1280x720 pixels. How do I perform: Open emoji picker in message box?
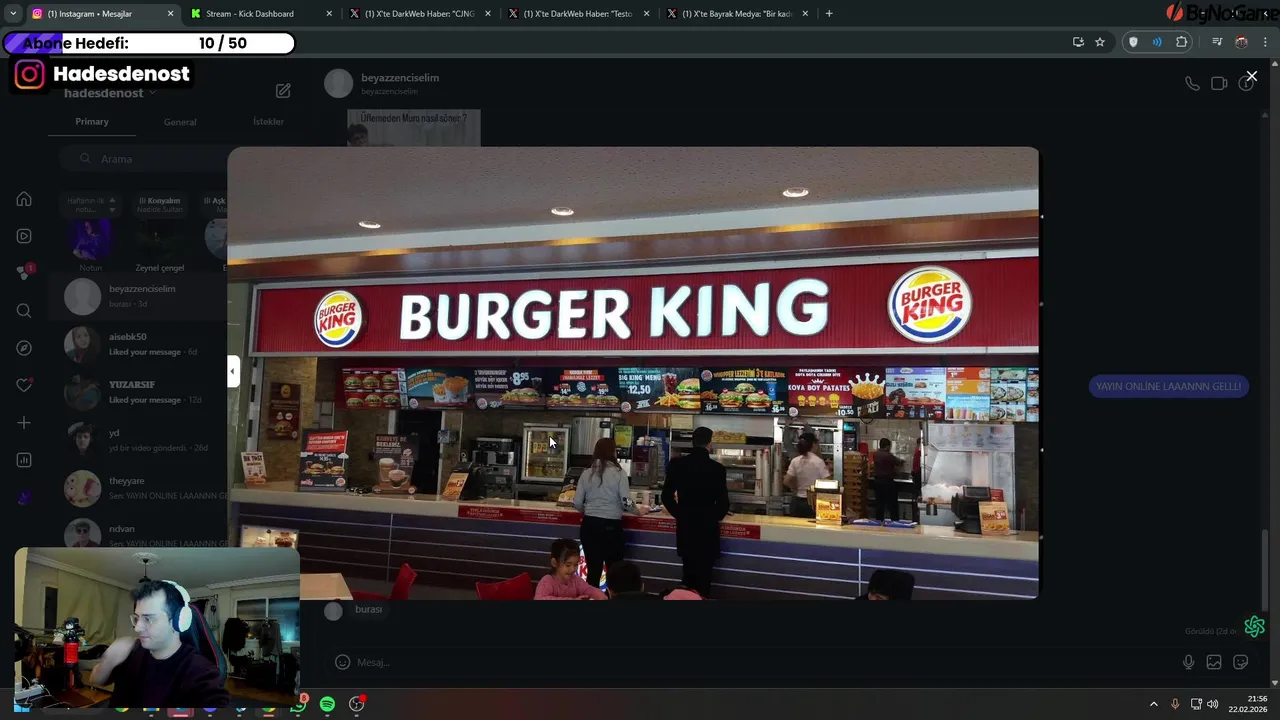coord(342,662)
